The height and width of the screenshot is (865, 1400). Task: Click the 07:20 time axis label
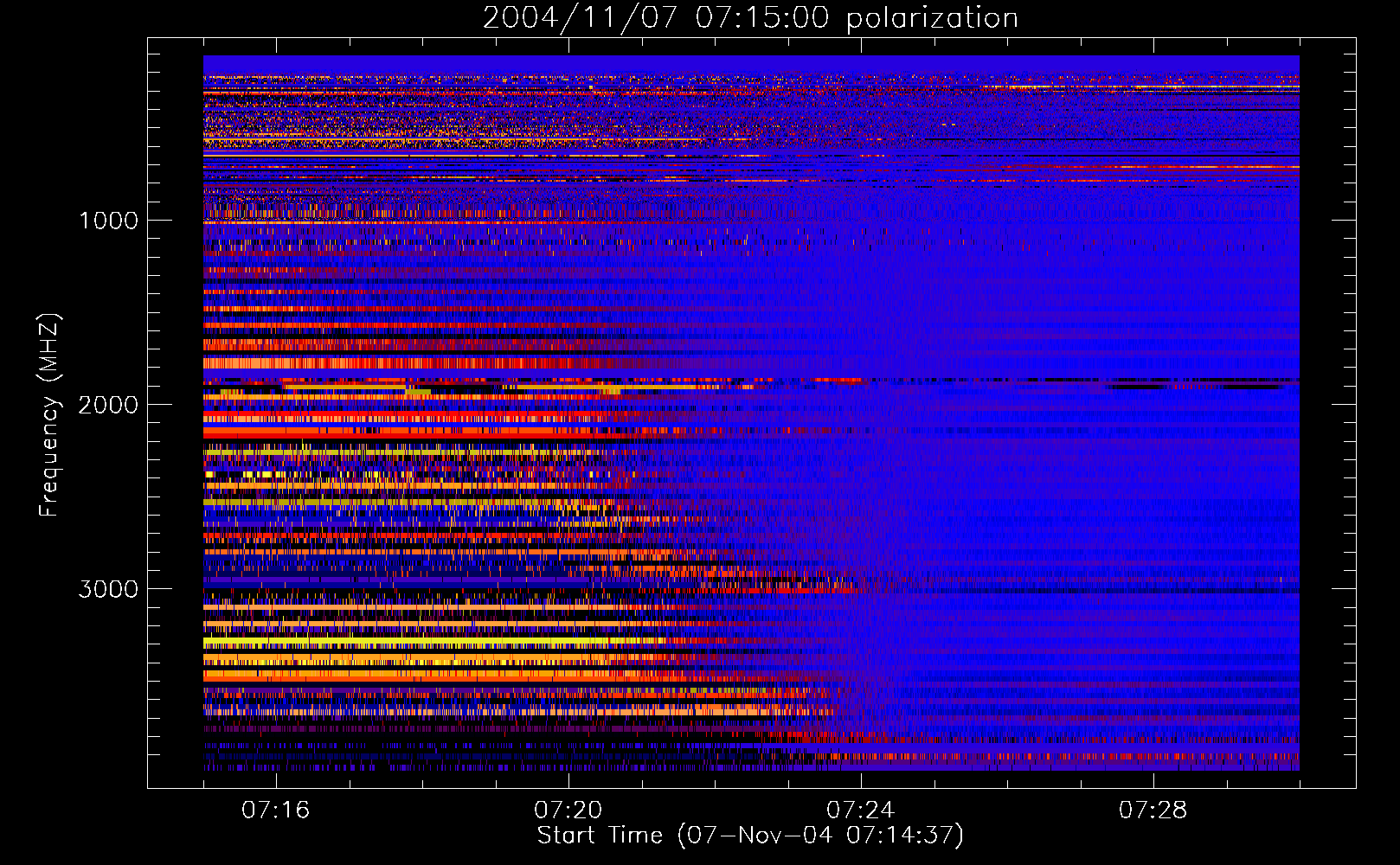click(568, 810)
